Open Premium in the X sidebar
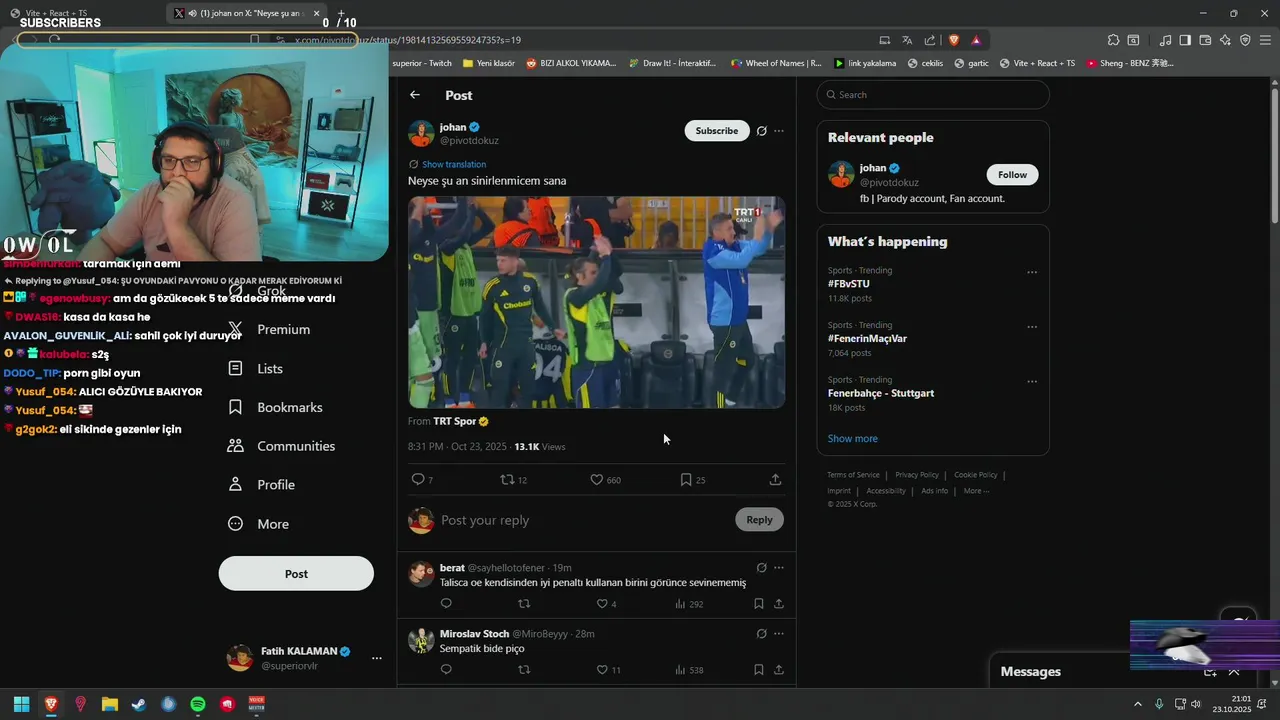The width and height of the screenshot is (1280, 720). click(x=270, y=330)
